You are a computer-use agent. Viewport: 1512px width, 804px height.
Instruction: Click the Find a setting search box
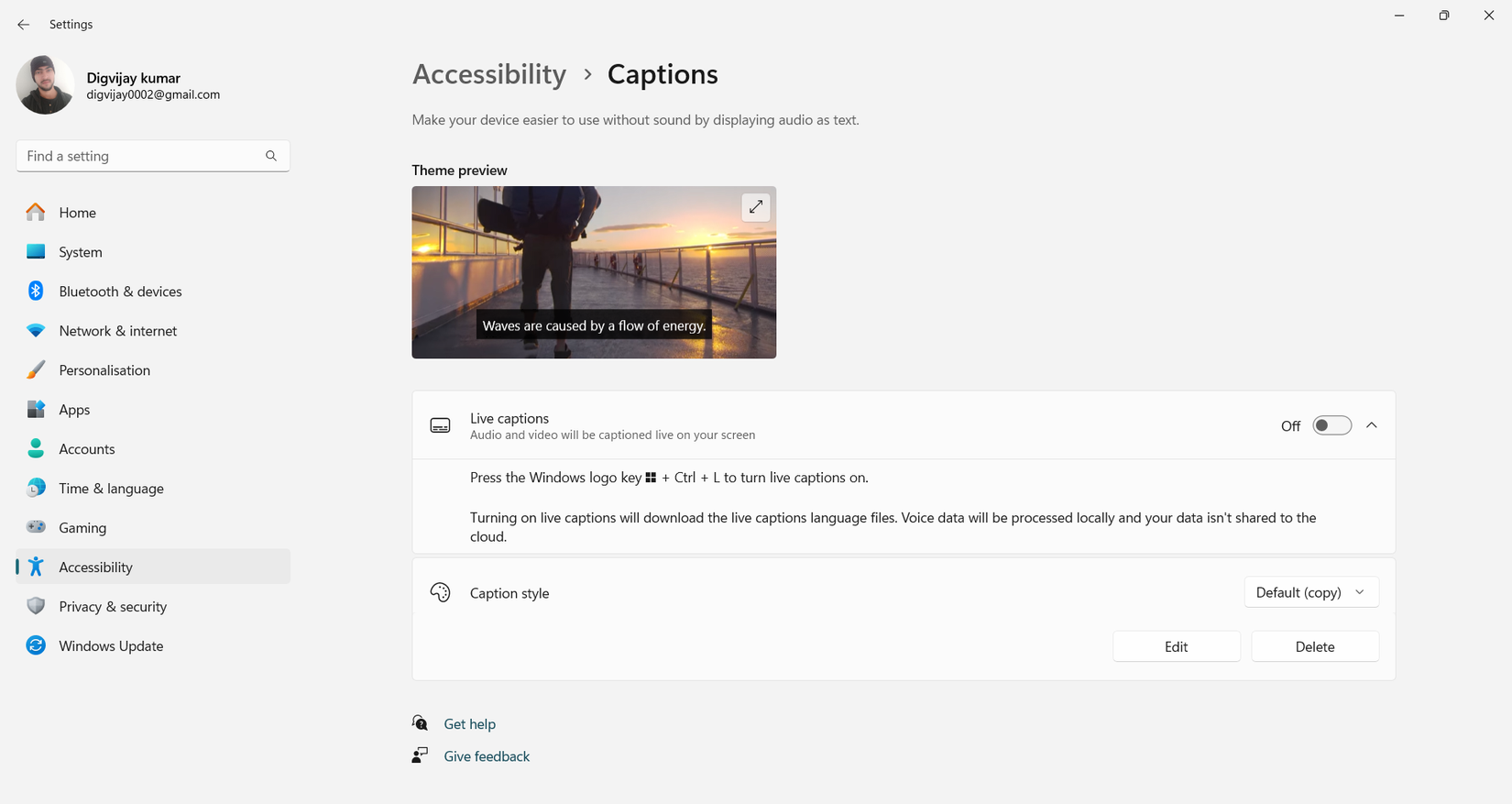(x=142, y=156)
